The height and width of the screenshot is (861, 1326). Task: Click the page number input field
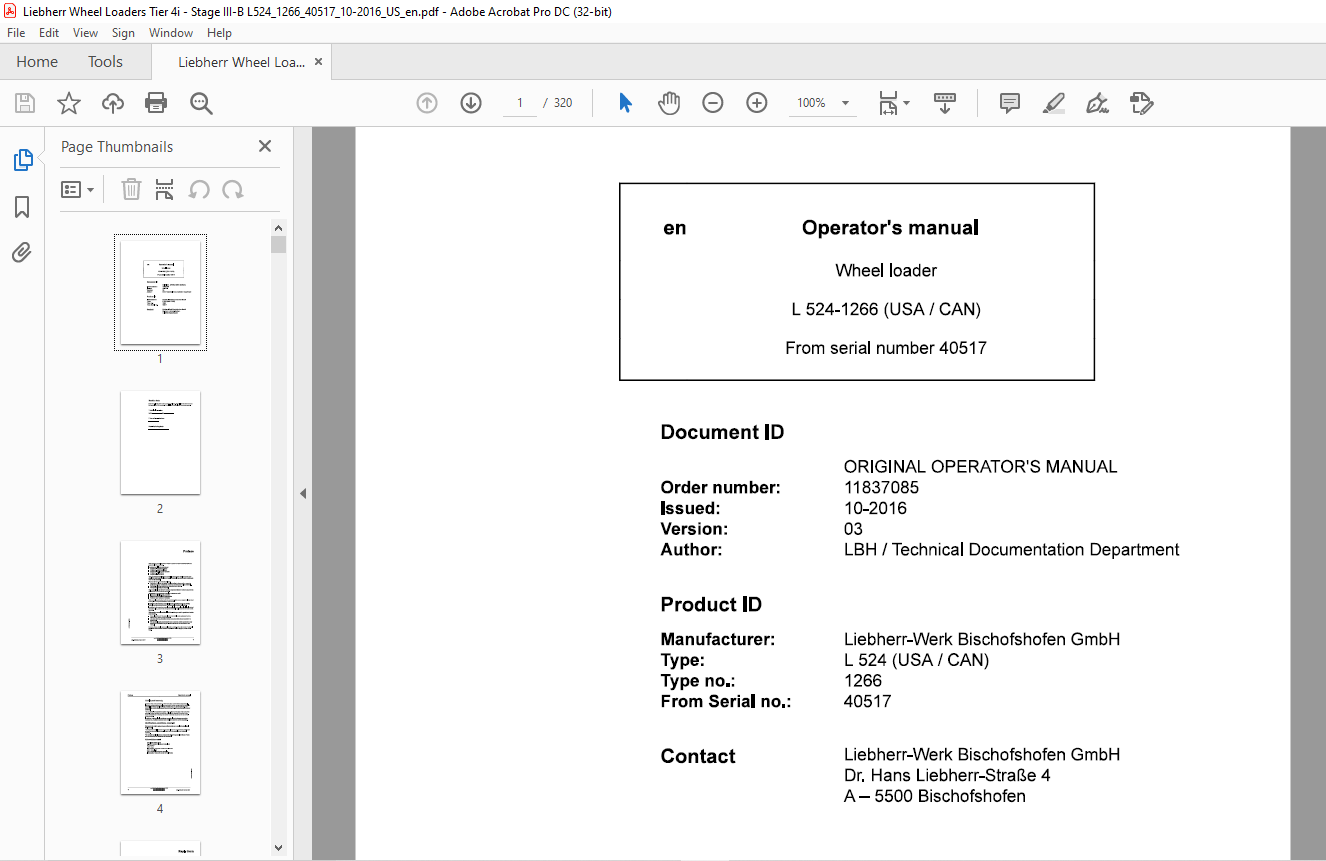[520, 103]
